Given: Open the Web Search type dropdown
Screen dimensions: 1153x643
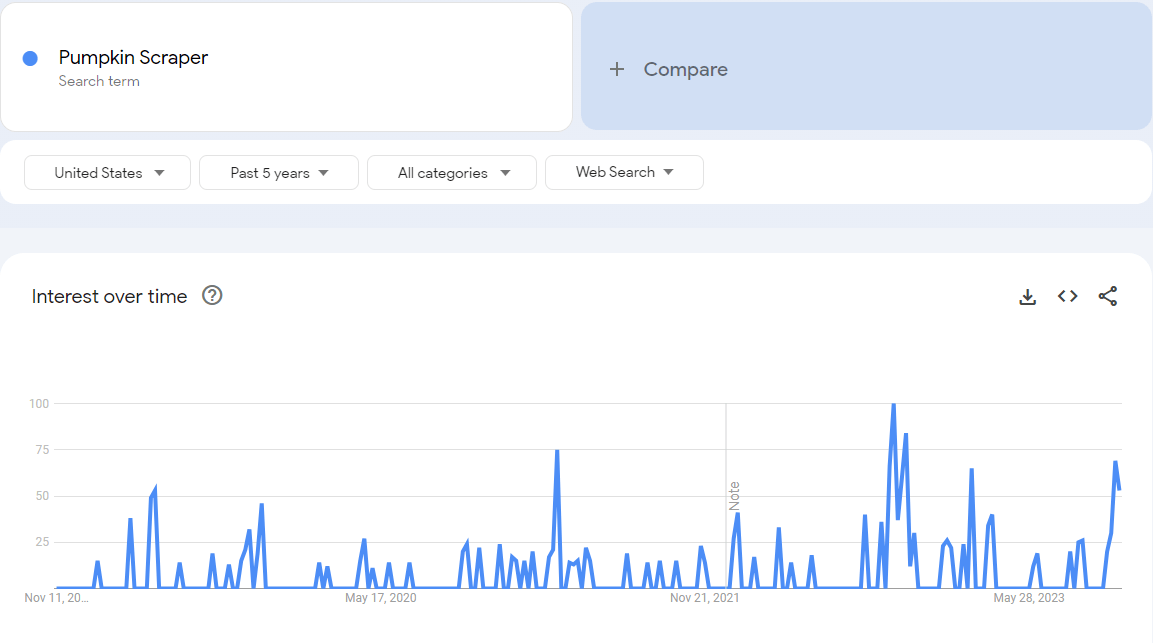Looking at the screenshot, I should 624,172.
